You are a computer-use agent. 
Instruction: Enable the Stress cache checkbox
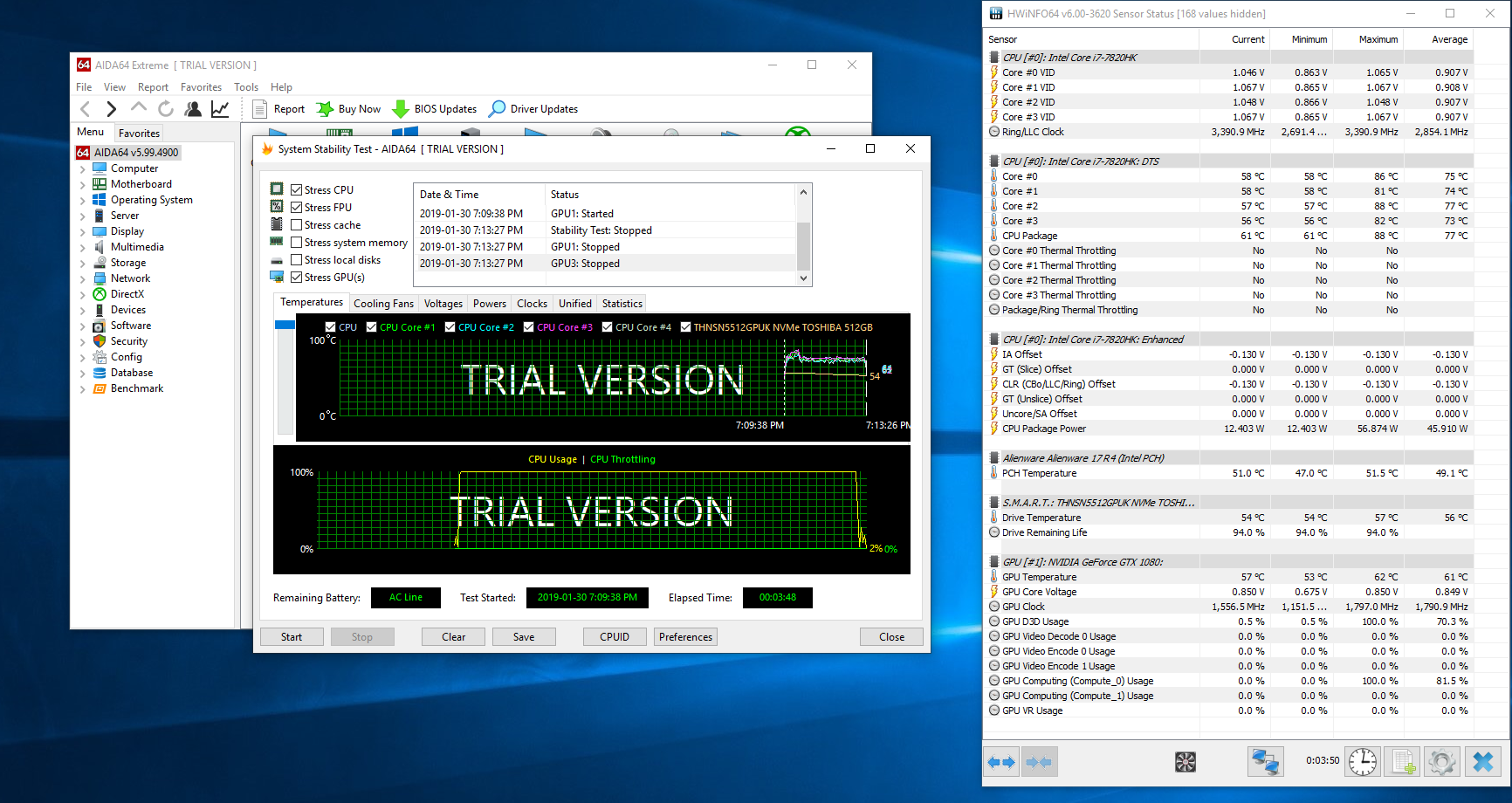coord(297,225)
